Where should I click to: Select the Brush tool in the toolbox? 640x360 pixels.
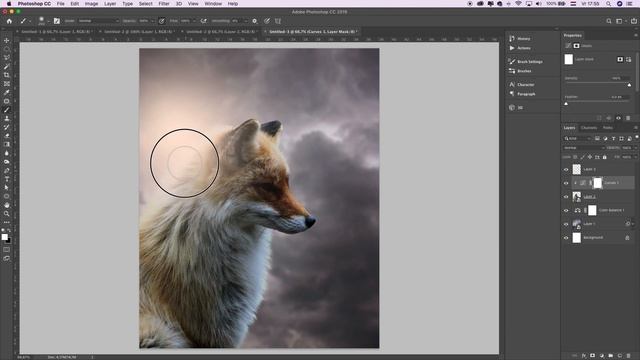[7, 109]
